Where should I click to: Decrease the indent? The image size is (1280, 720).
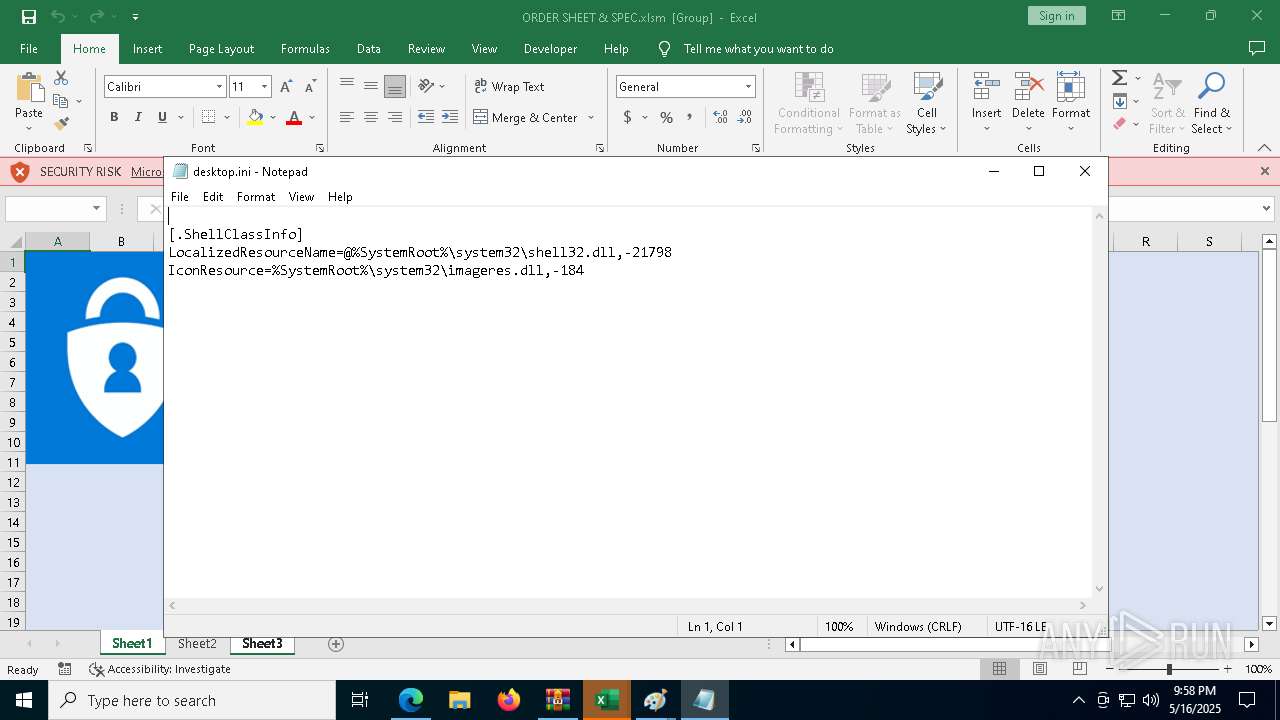coord(426,117)
